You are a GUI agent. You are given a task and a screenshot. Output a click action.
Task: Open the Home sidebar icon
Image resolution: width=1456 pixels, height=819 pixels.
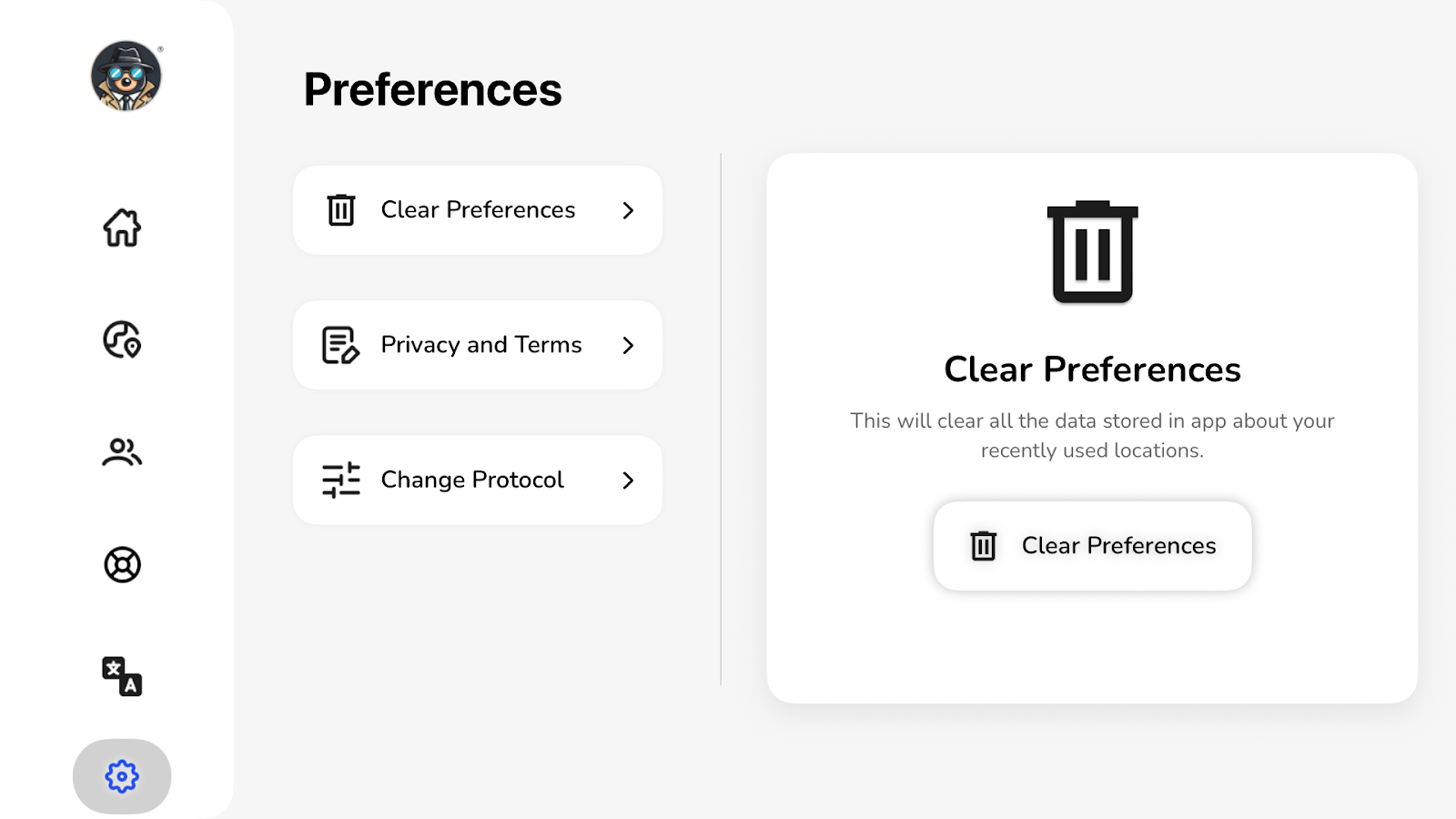pos(122,227)
